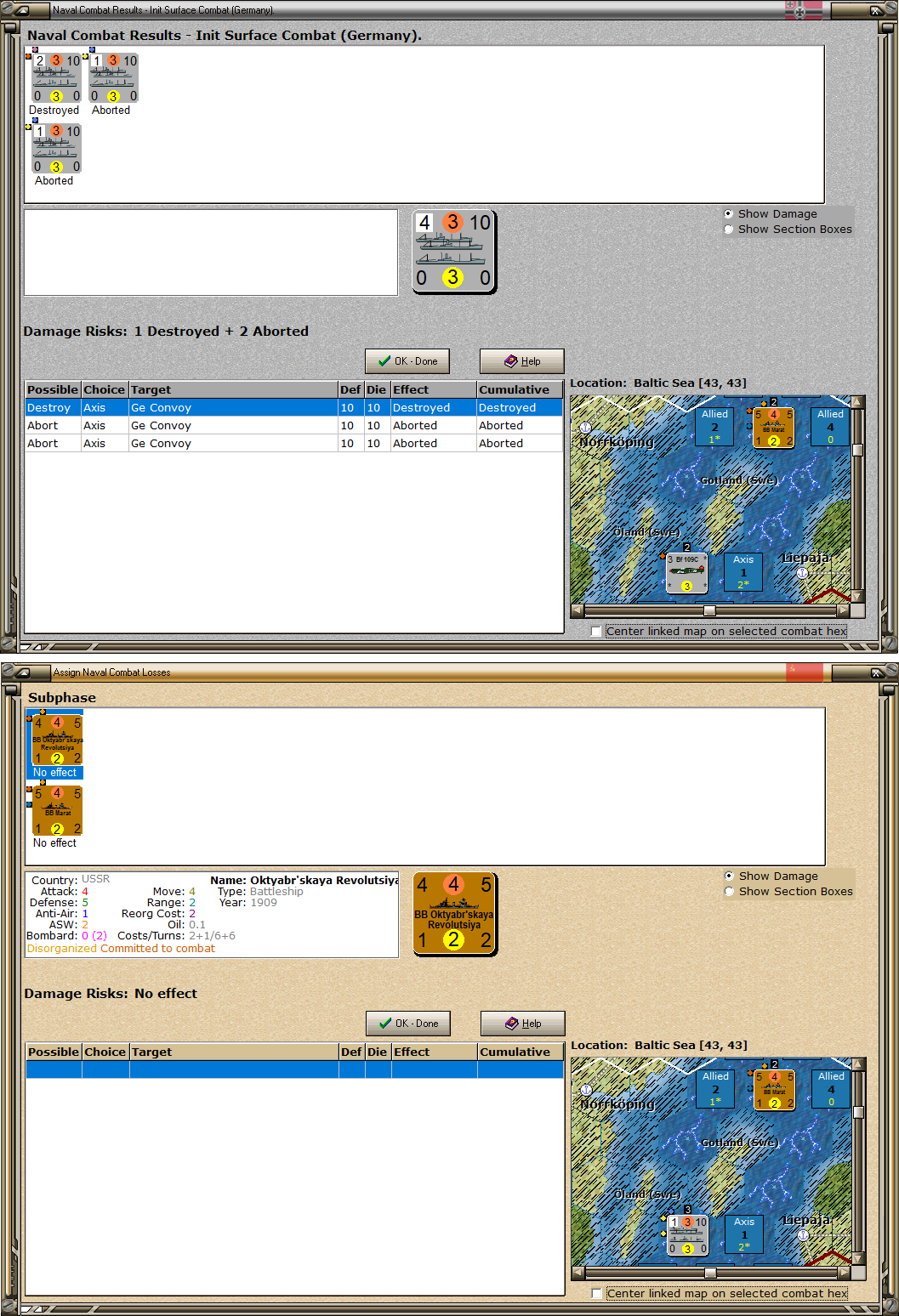Click the horizontal map scrollbar thumb in Assign Losses
This screenshot has height=1316, width=899.
tap(710, 1273)
